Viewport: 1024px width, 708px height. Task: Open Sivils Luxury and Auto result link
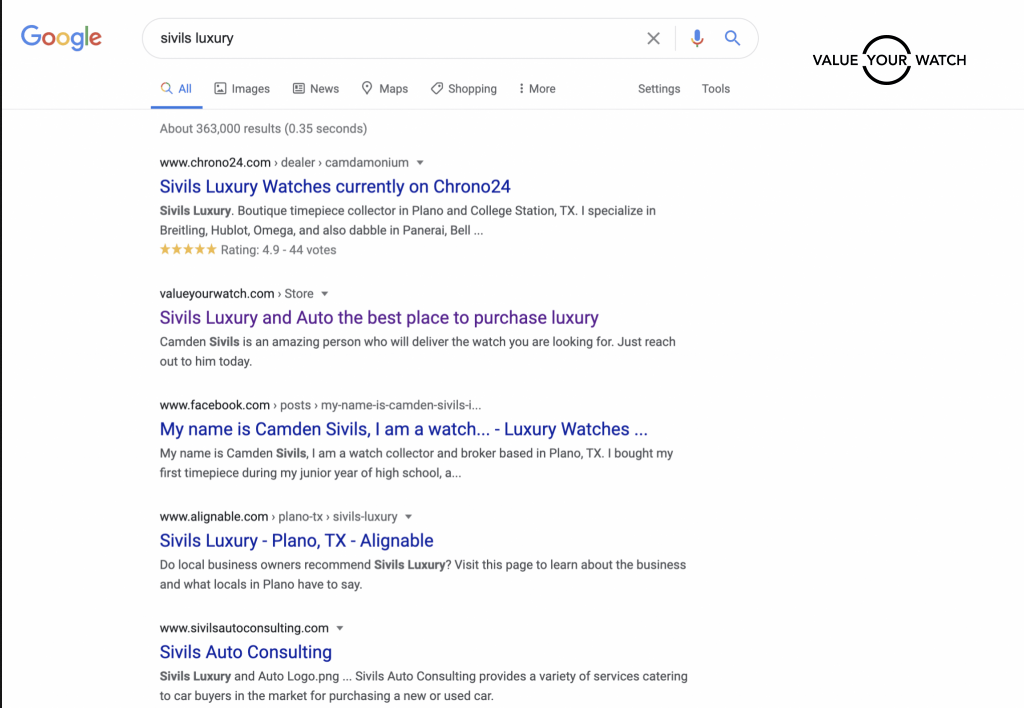(379, 318)
